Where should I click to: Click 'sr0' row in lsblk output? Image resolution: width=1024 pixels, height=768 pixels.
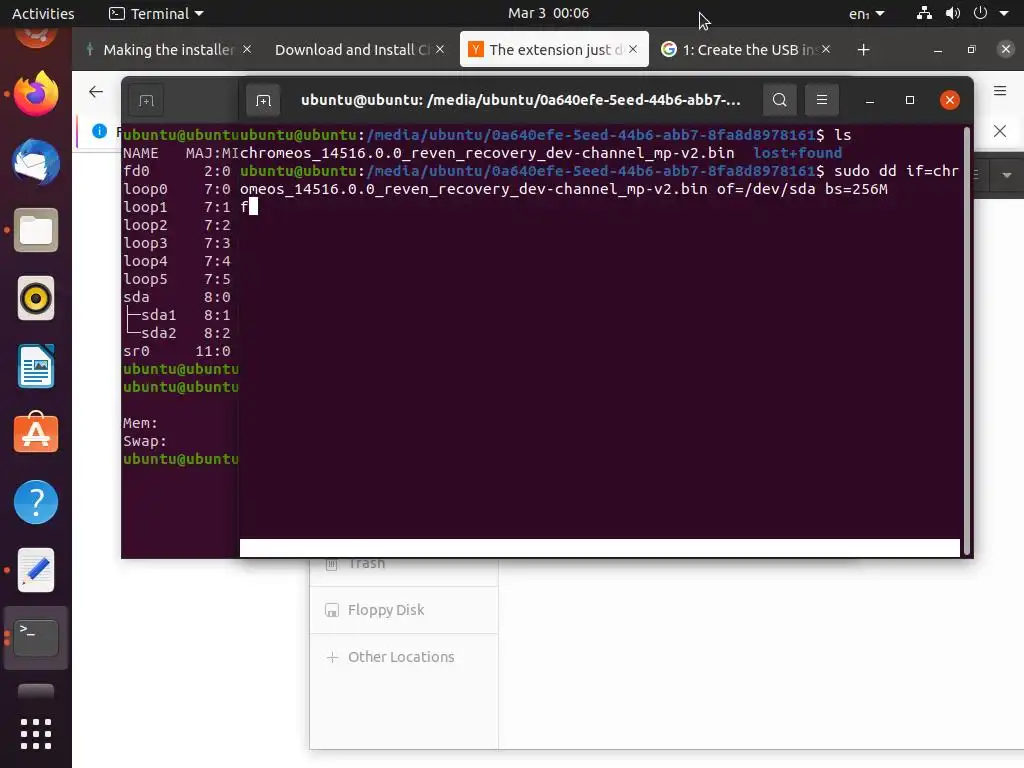(176, 351)
